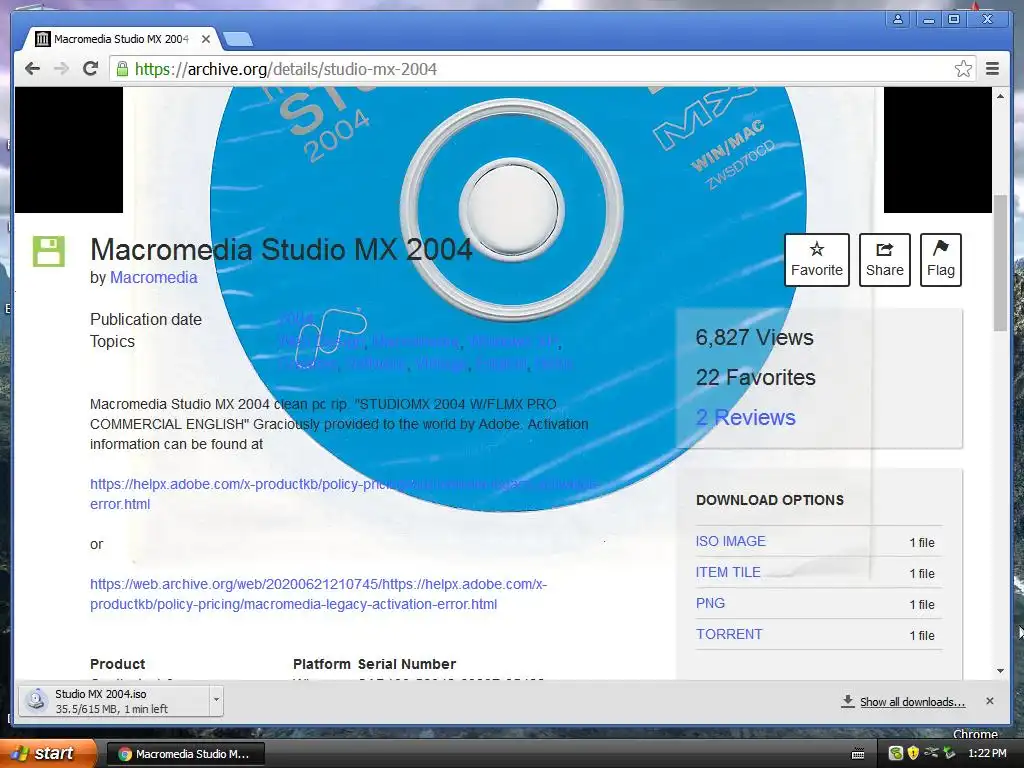This screenshot has height=768, width=1024.
Task: Click the yellow shield security tray icon
Action: pos(913,754)
